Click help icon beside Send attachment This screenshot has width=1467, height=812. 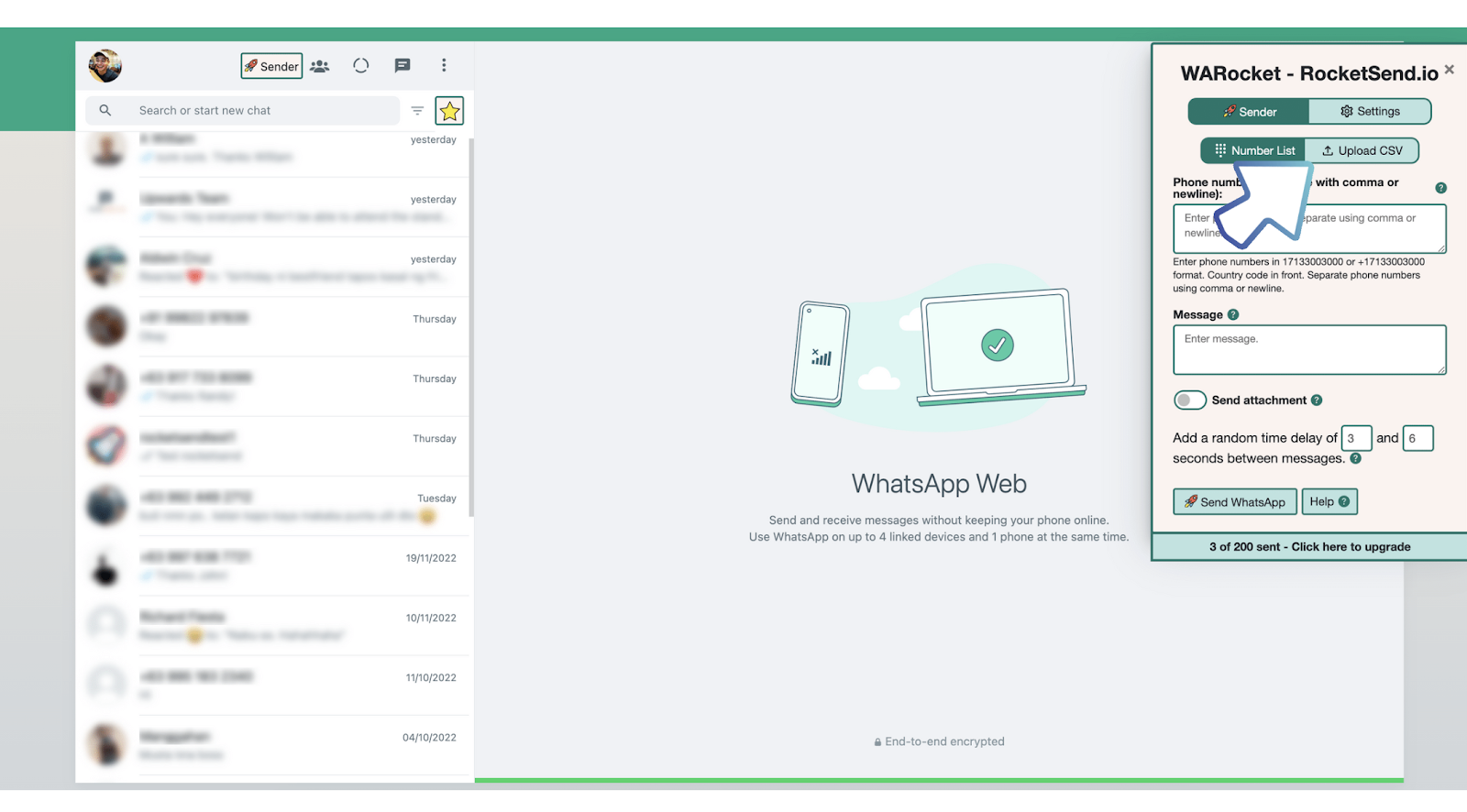(x=1317, y=401)
